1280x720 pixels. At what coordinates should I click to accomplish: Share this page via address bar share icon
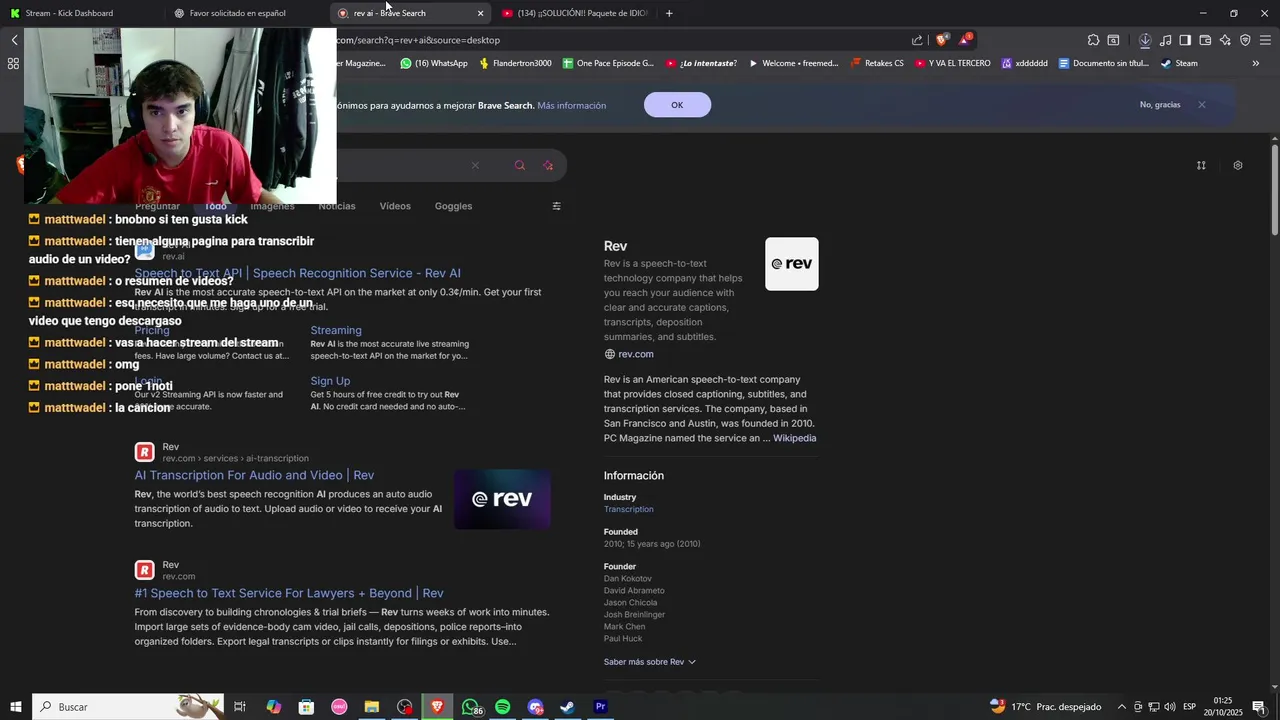pos(917,40)
